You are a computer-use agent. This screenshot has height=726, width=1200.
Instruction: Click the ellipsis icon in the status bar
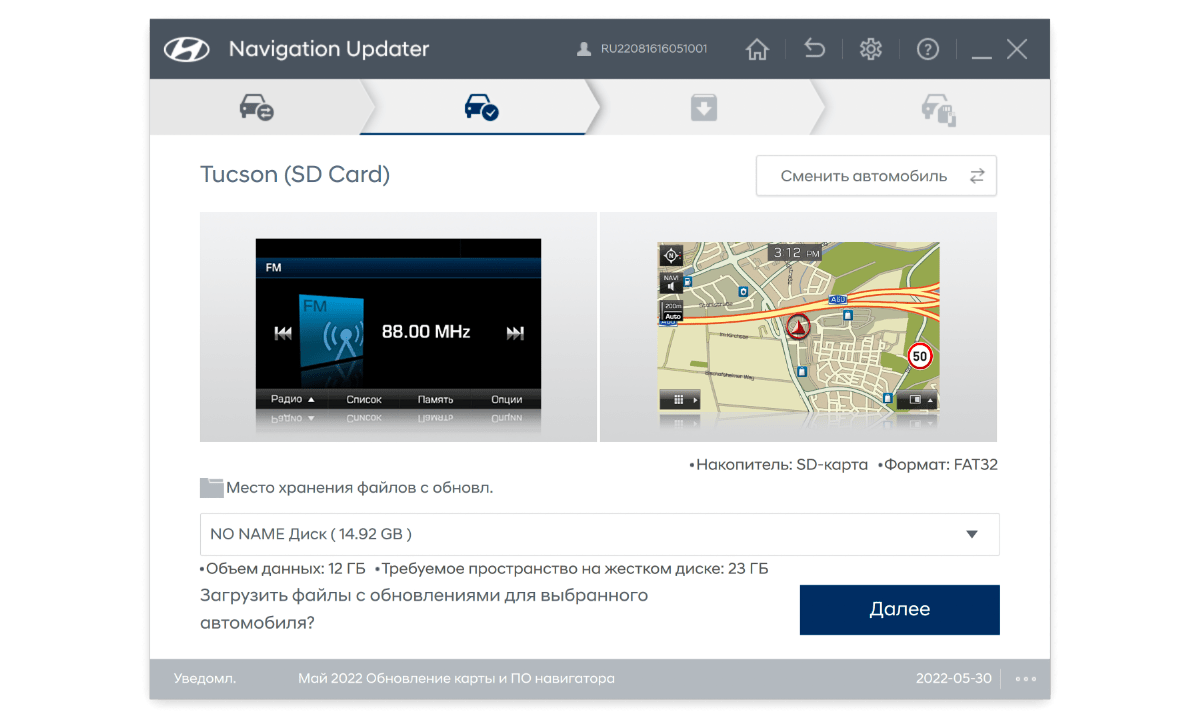(1024, 678)
